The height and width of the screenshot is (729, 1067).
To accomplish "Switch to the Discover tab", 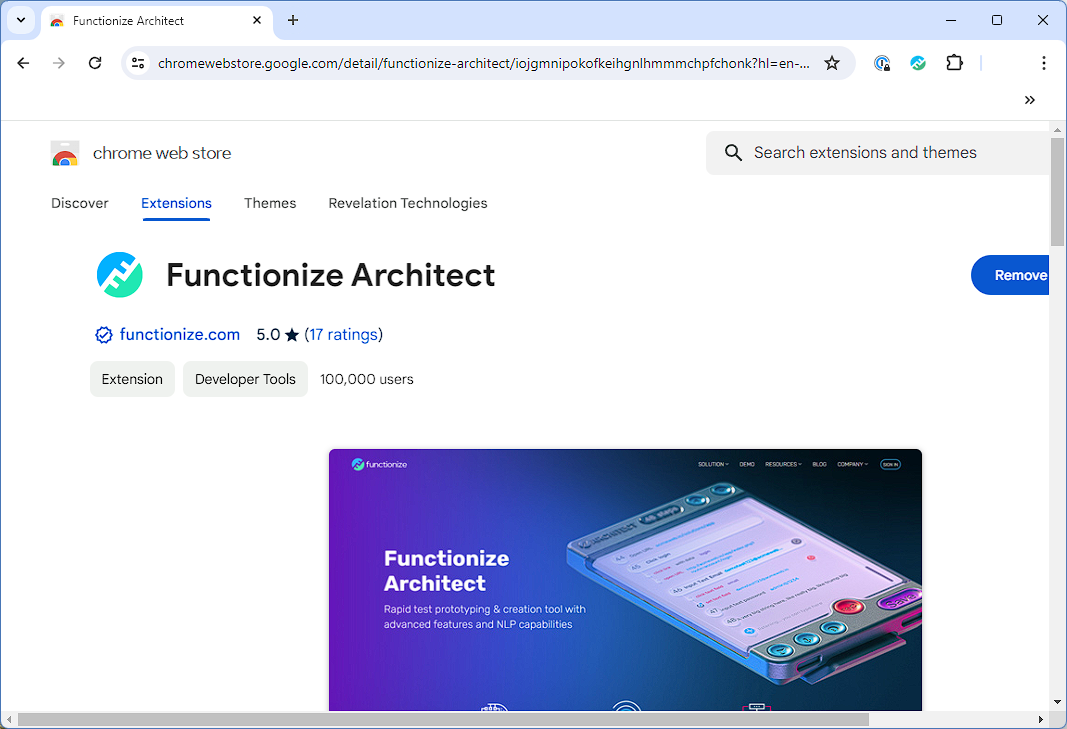I will point(80,203).
